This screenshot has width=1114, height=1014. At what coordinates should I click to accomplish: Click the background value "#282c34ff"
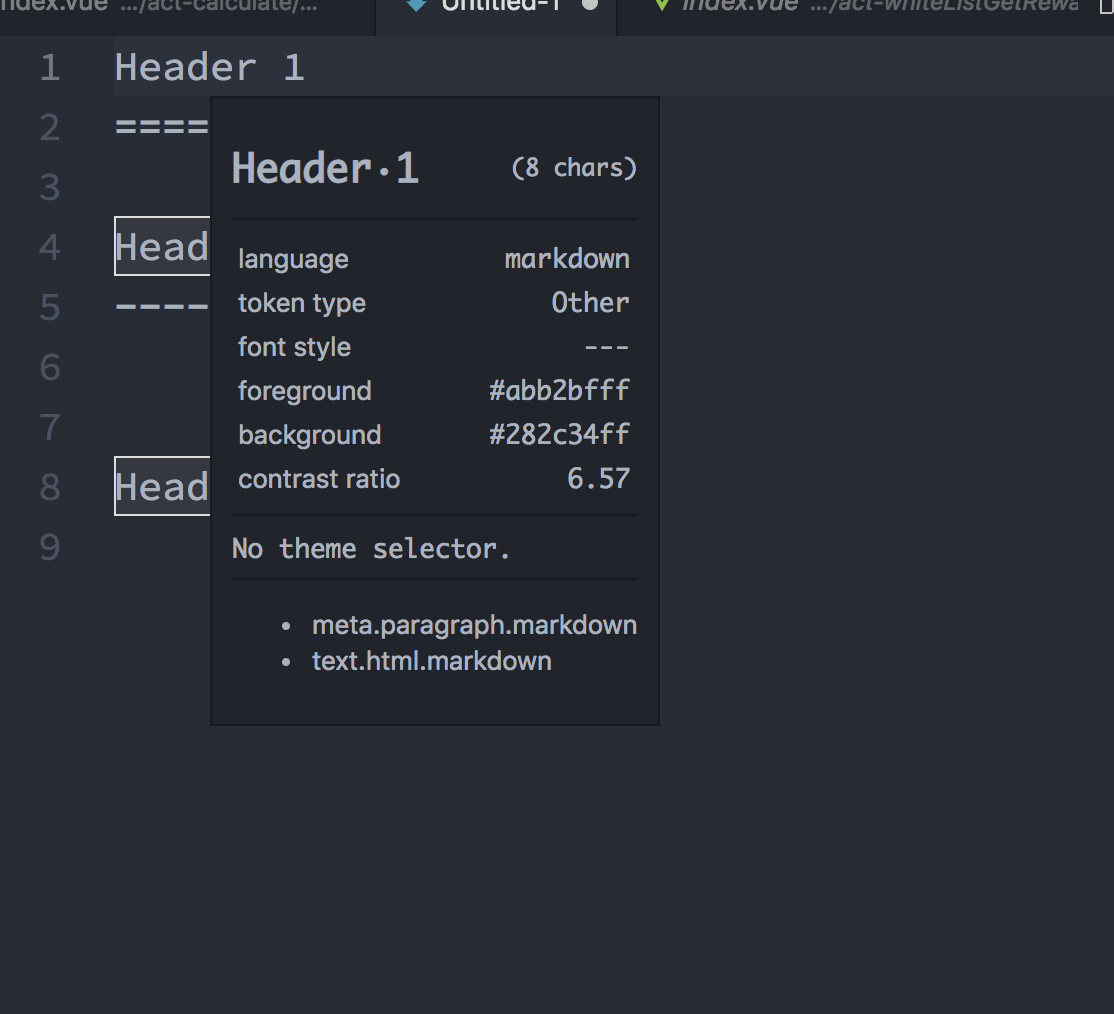point(559,435)
